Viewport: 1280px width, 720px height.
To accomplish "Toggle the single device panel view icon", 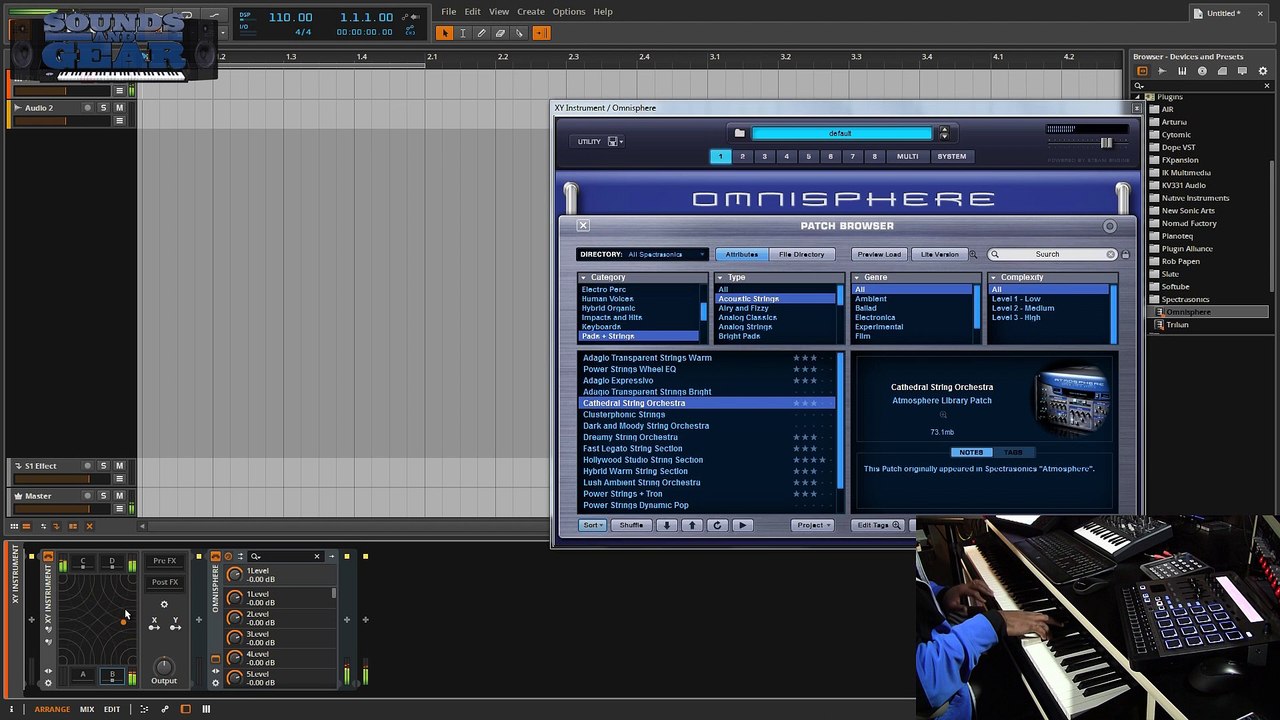I will click(185, 709).
